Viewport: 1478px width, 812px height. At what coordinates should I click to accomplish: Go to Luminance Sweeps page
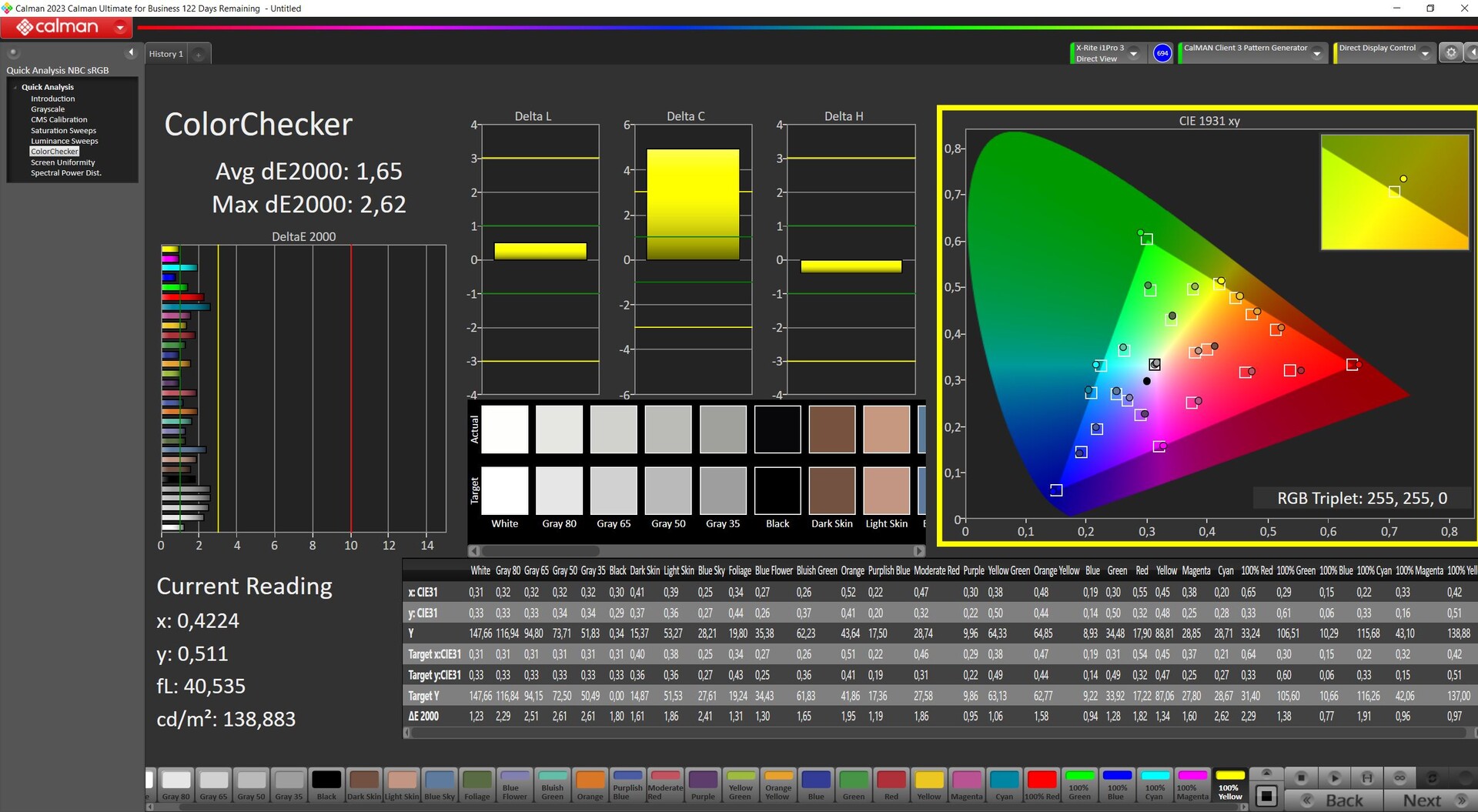click(x=64, y=141)
